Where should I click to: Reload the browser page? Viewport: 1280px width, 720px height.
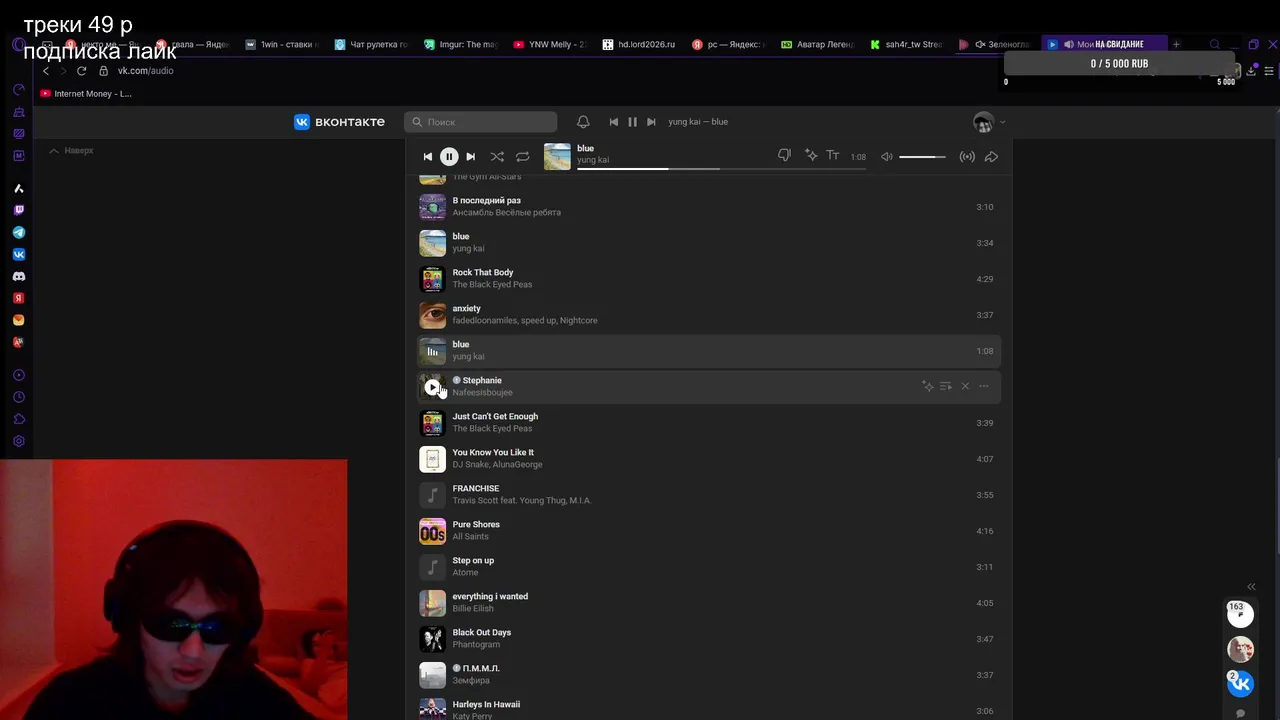[x=81, y=71]
